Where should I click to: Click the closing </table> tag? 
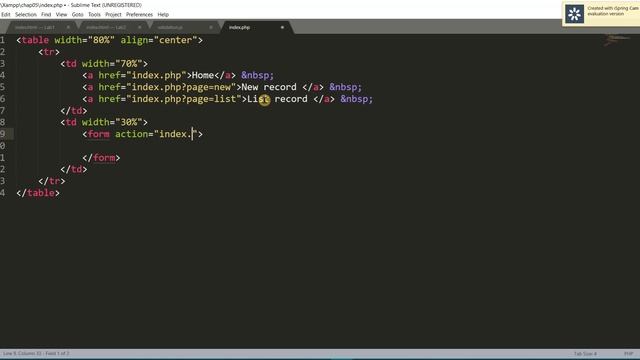[38, 193]
